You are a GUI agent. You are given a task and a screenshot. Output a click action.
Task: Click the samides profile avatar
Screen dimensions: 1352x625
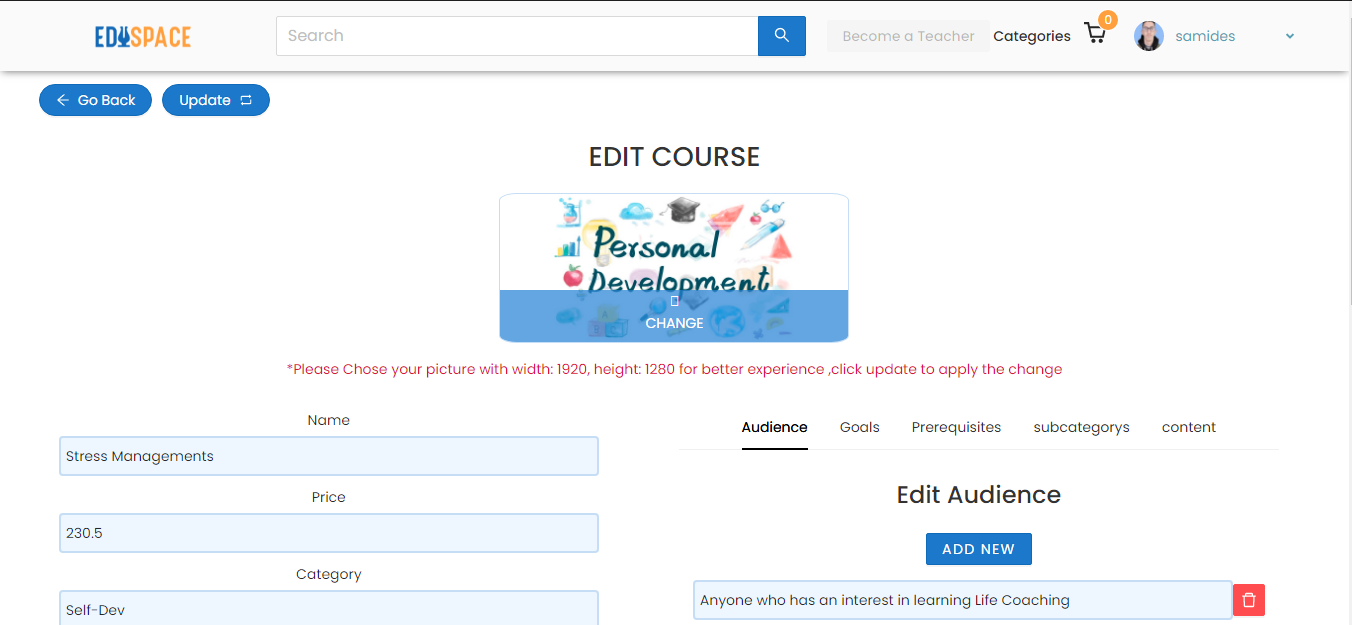[1149, 36]
